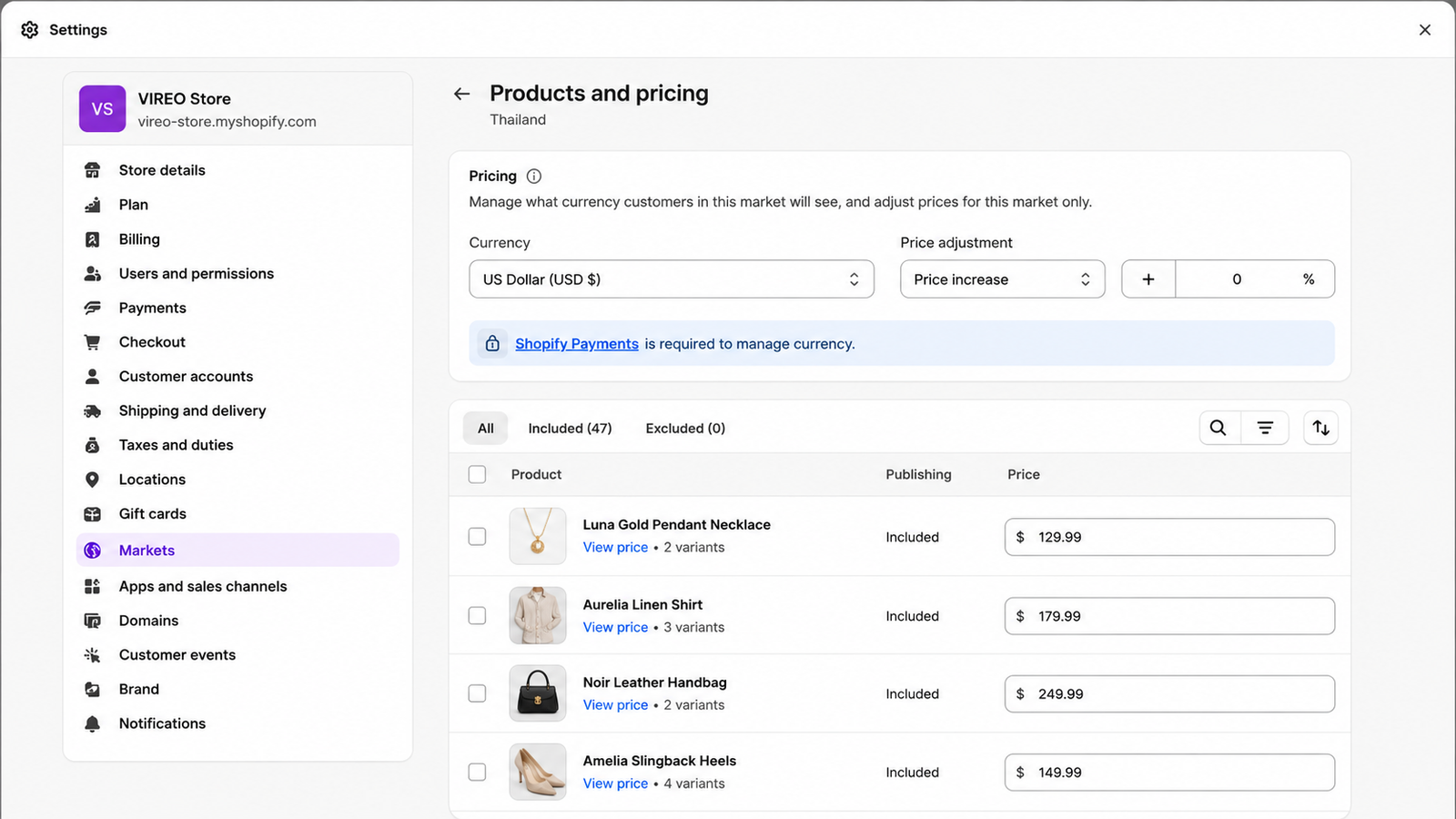Open Shipping and delivery truck icon
The height and width of the screenshot is (819, 1456).
93,411
